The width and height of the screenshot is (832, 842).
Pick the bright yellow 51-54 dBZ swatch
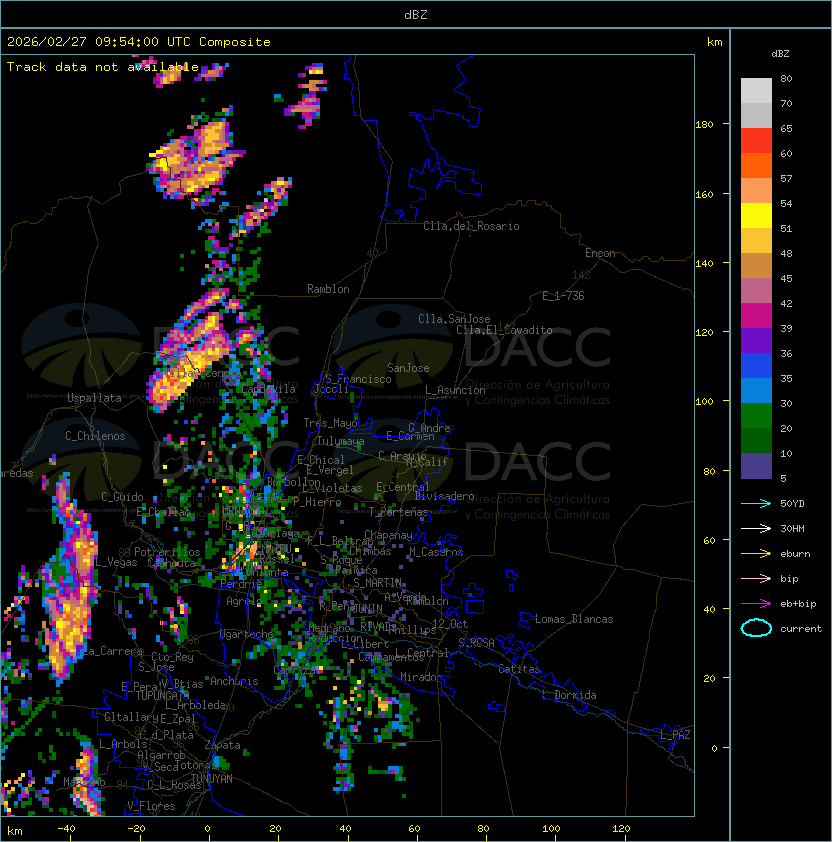(x=756, y=216)
